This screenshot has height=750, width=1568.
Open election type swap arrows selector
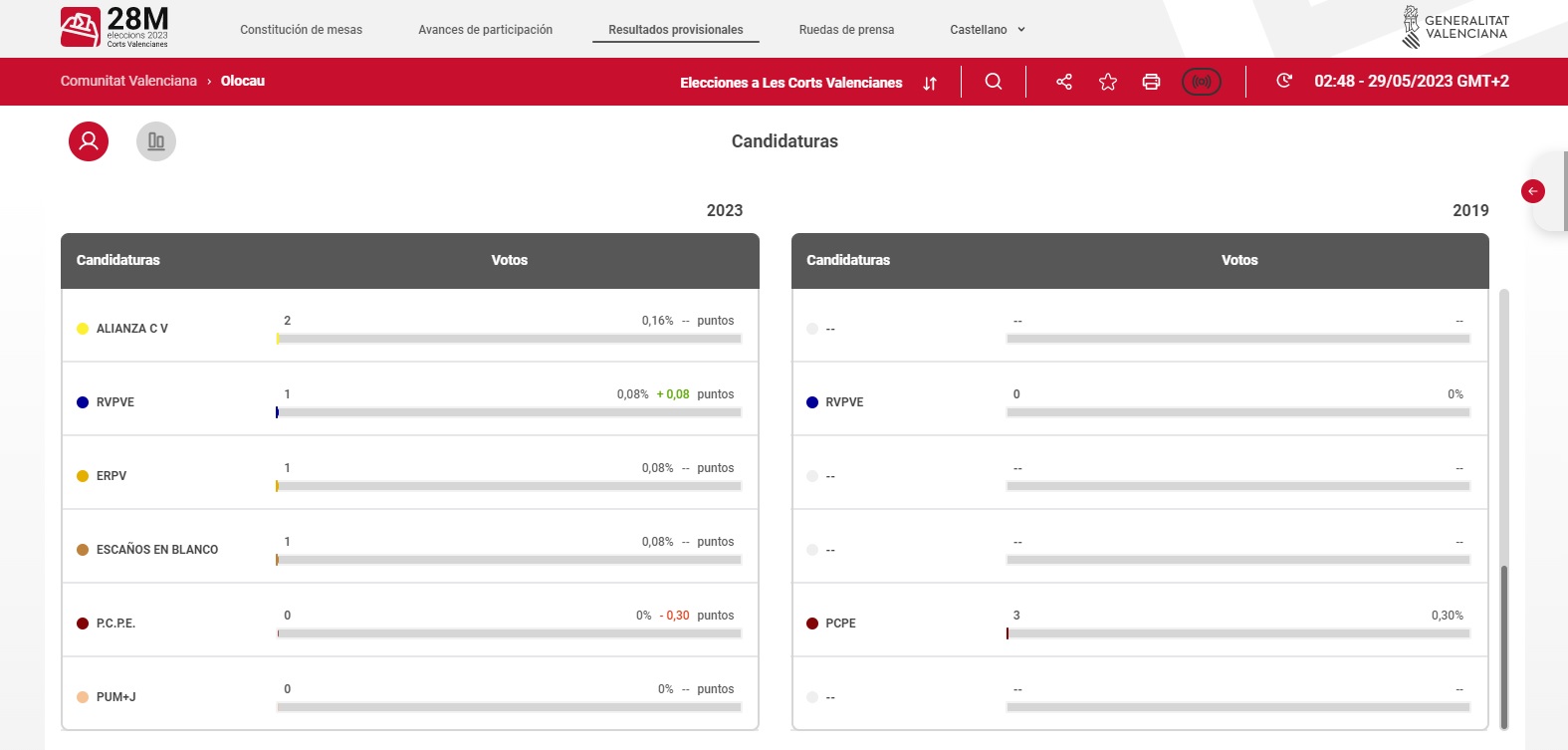coord(930,84)
